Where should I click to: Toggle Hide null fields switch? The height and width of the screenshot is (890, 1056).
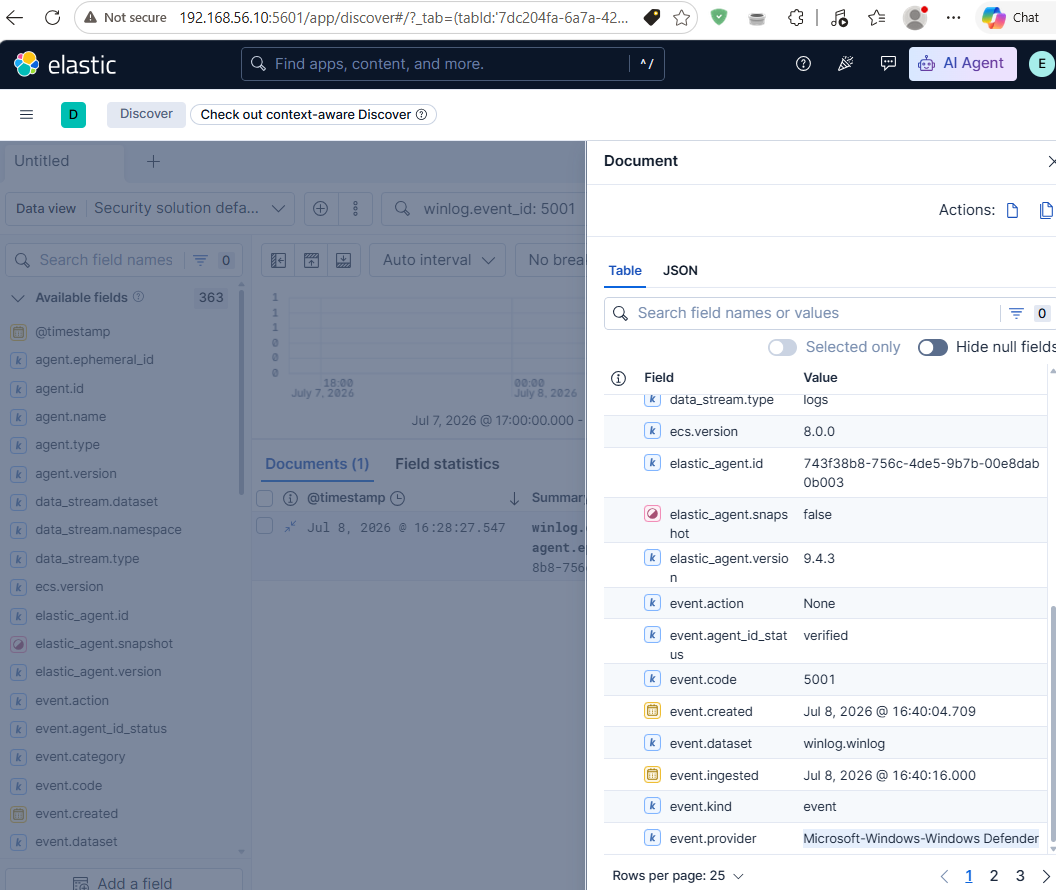pyautogui.click(x=933, y=347)
